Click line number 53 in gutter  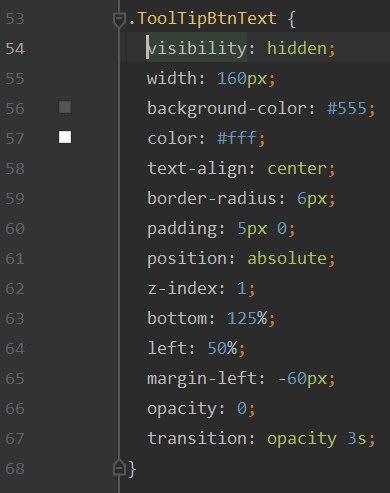tap(15, 19)
